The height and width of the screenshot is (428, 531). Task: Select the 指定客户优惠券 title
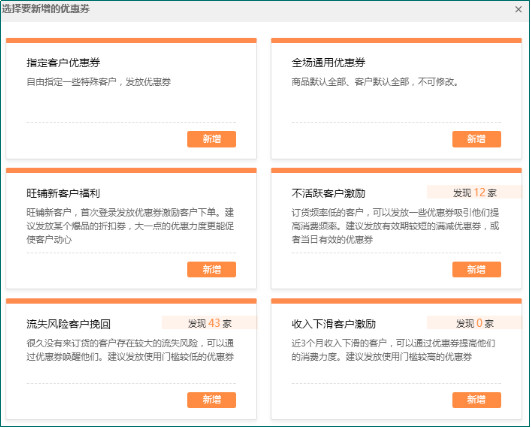coord(63,63)
